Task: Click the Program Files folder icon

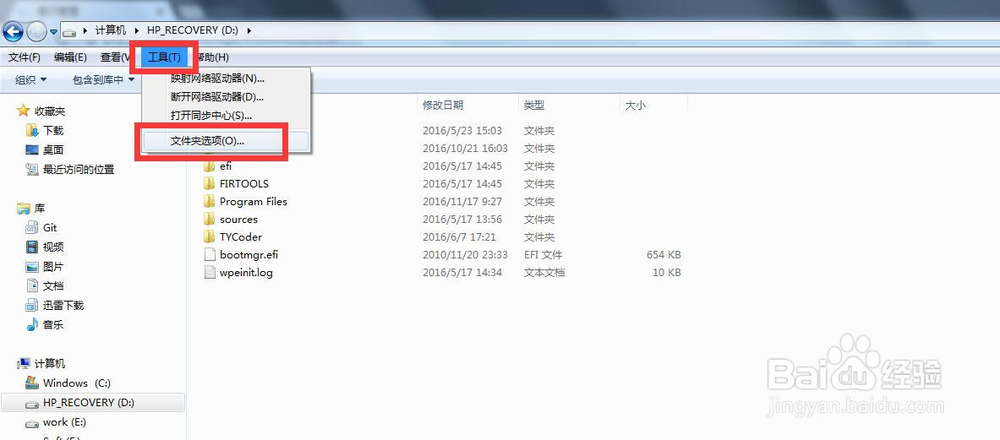Action: (209, 202)
